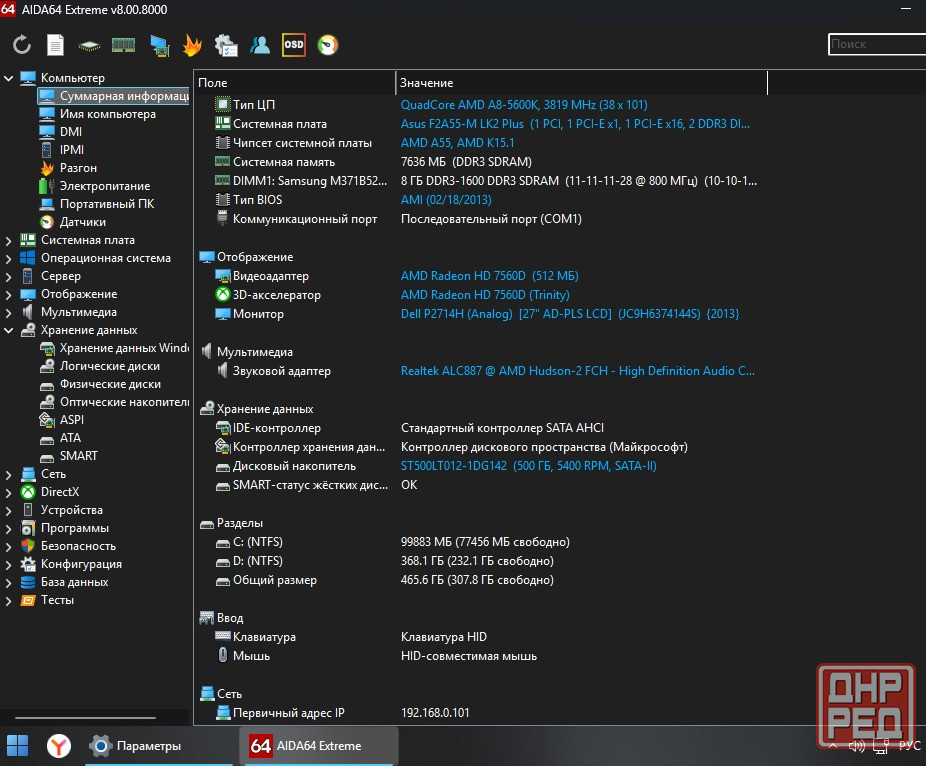Open the OSD panel icon

coord(294,45)
